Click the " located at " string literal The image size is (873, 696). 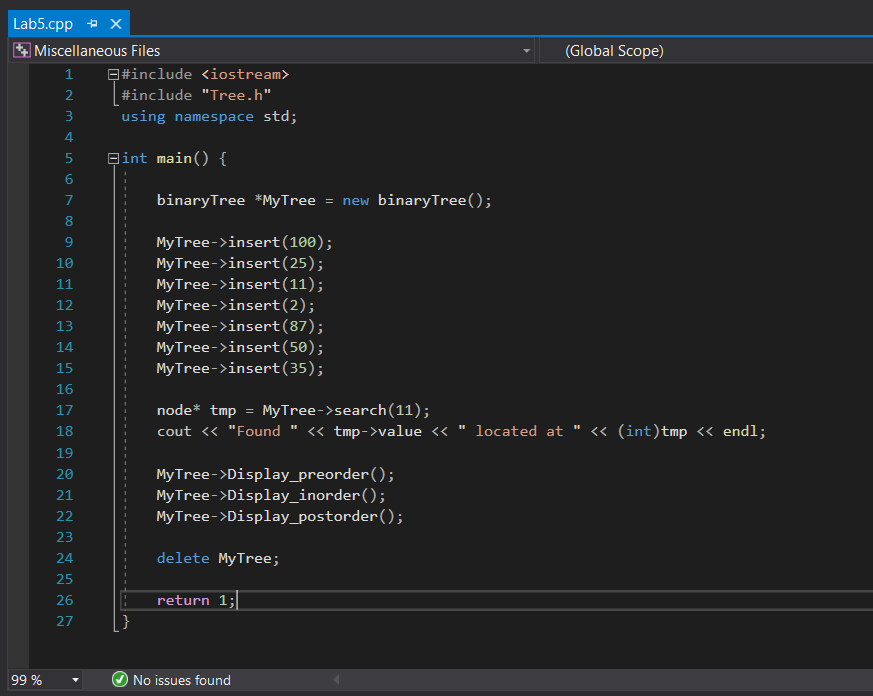click(519, 432)
